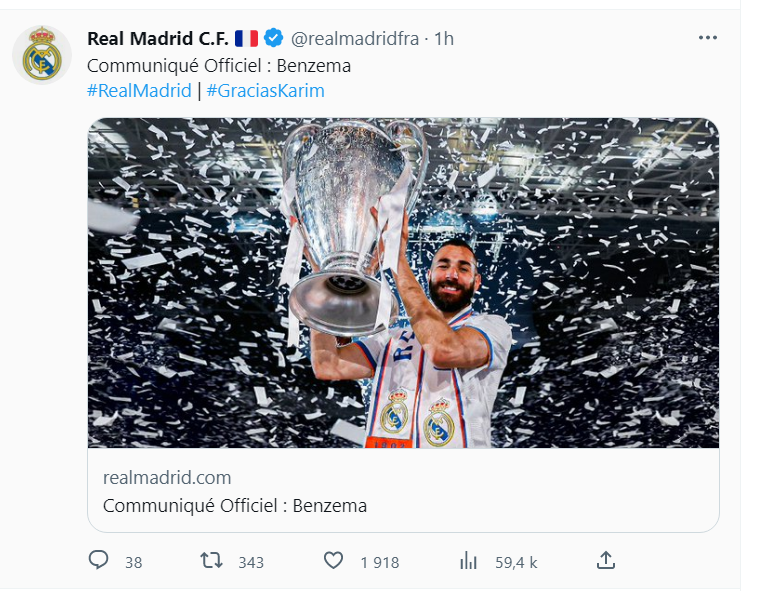Viewport: 771px width, 591px height.
Task: Open the trophy celebration card image
Action: [403, 283]
